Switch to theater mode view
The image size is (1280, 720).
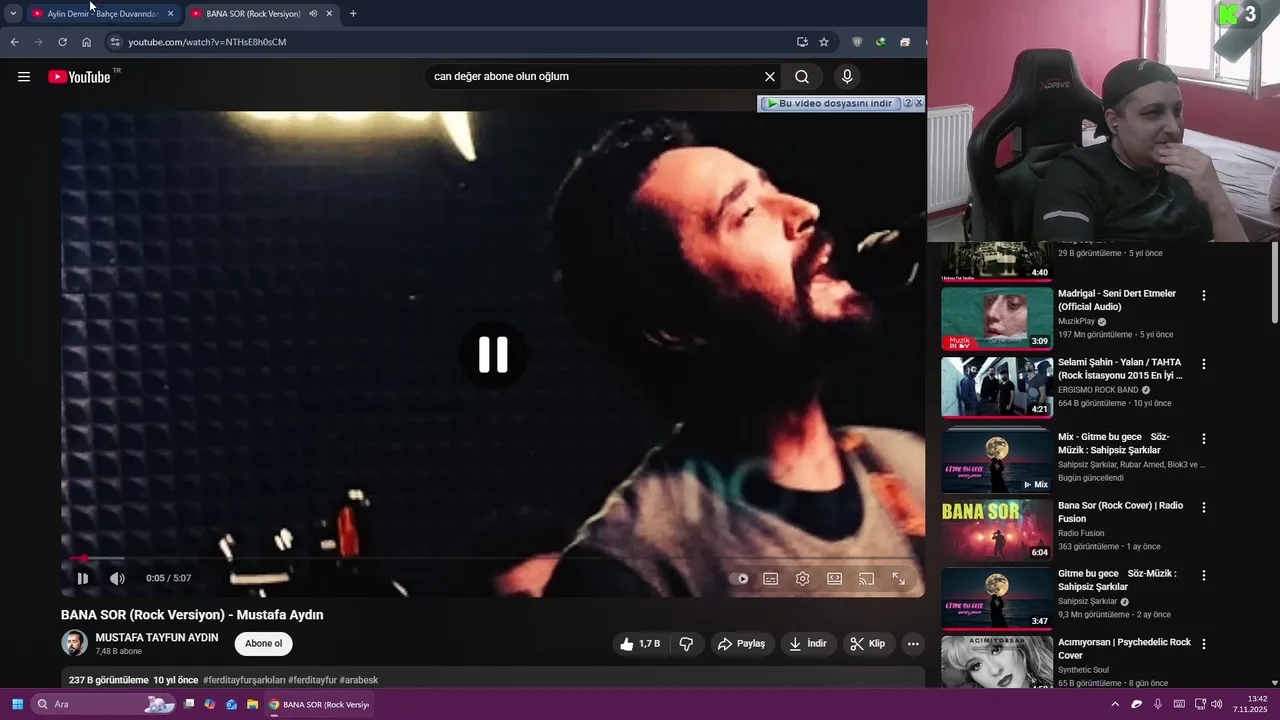pos(835,578)
